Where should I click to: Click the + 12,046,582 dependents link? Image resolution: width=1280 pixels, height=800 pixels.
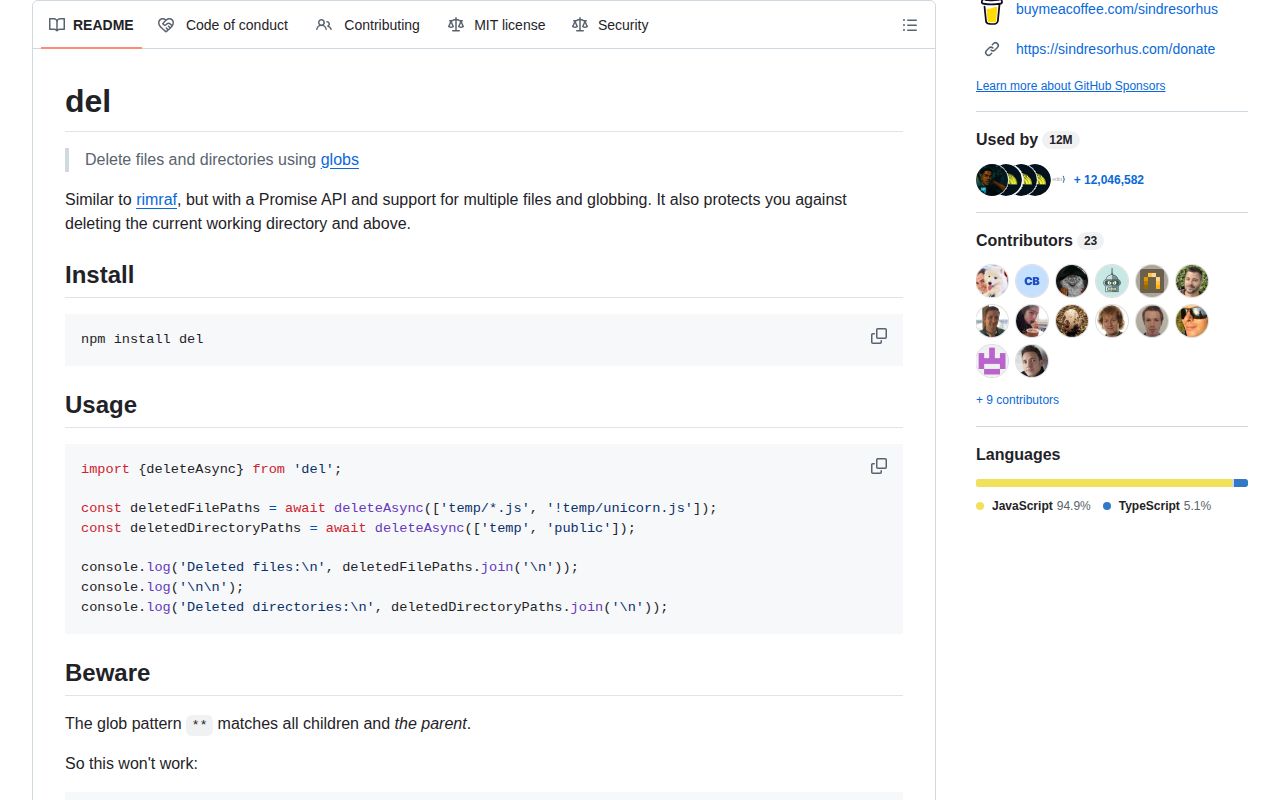coord(1109,180)
